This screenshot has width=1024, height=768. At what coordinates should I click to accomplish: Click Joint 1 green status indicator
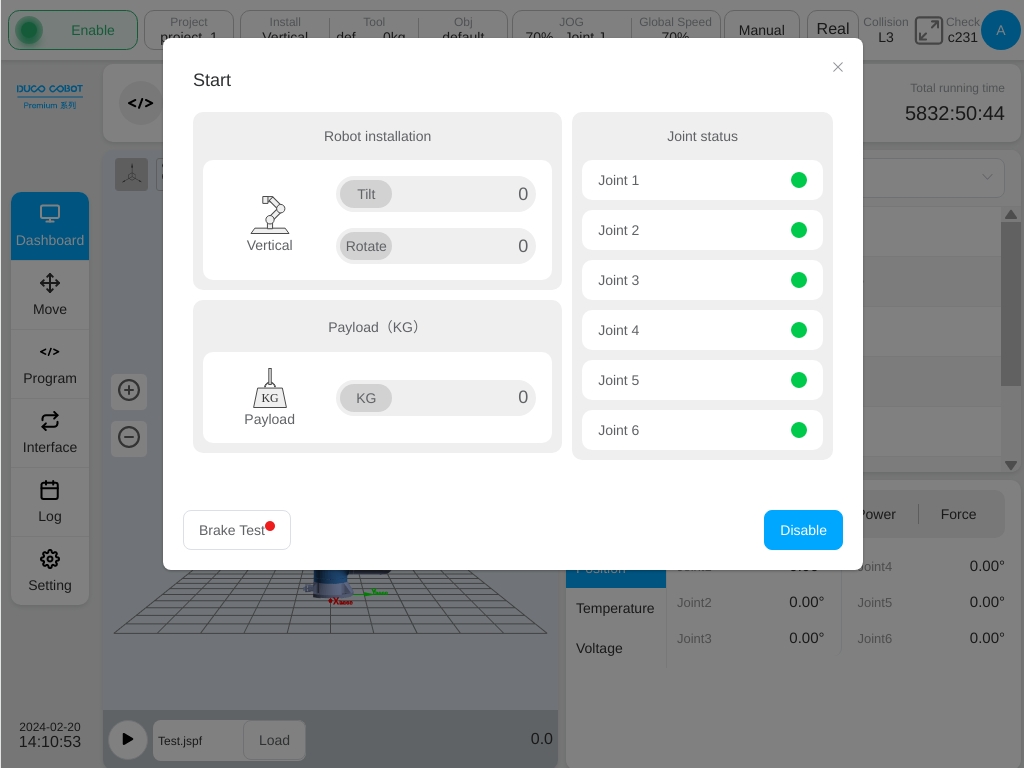pos(799,180)
